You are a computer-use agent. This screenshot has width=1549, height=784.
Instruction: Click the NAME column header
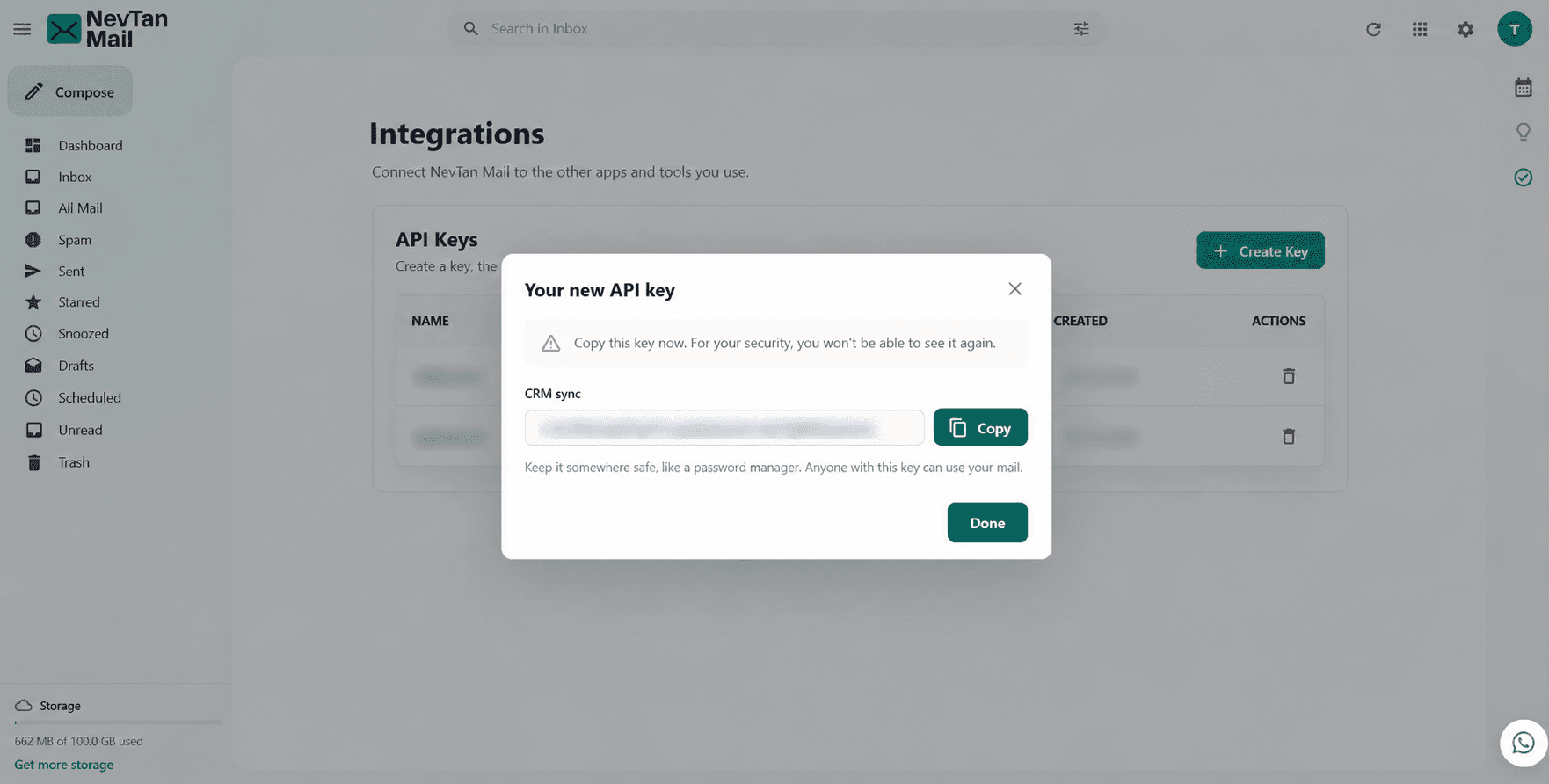click(430, 321)
